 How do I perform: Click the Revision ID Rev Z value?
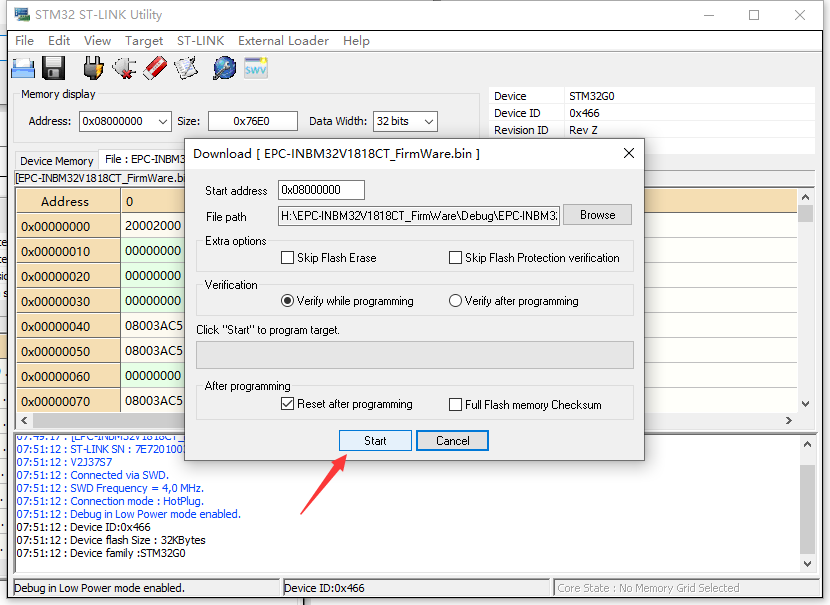click(583, 130)
